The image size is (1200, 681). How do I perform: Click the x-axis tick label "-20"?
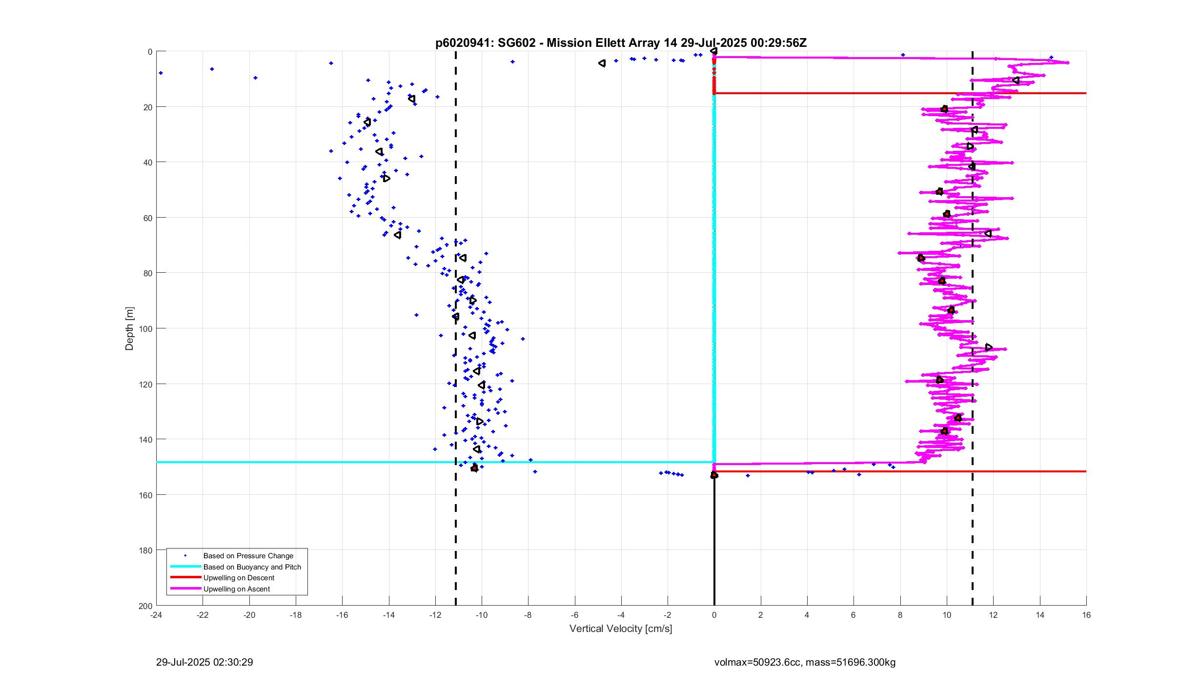click(x=249, y=615)
